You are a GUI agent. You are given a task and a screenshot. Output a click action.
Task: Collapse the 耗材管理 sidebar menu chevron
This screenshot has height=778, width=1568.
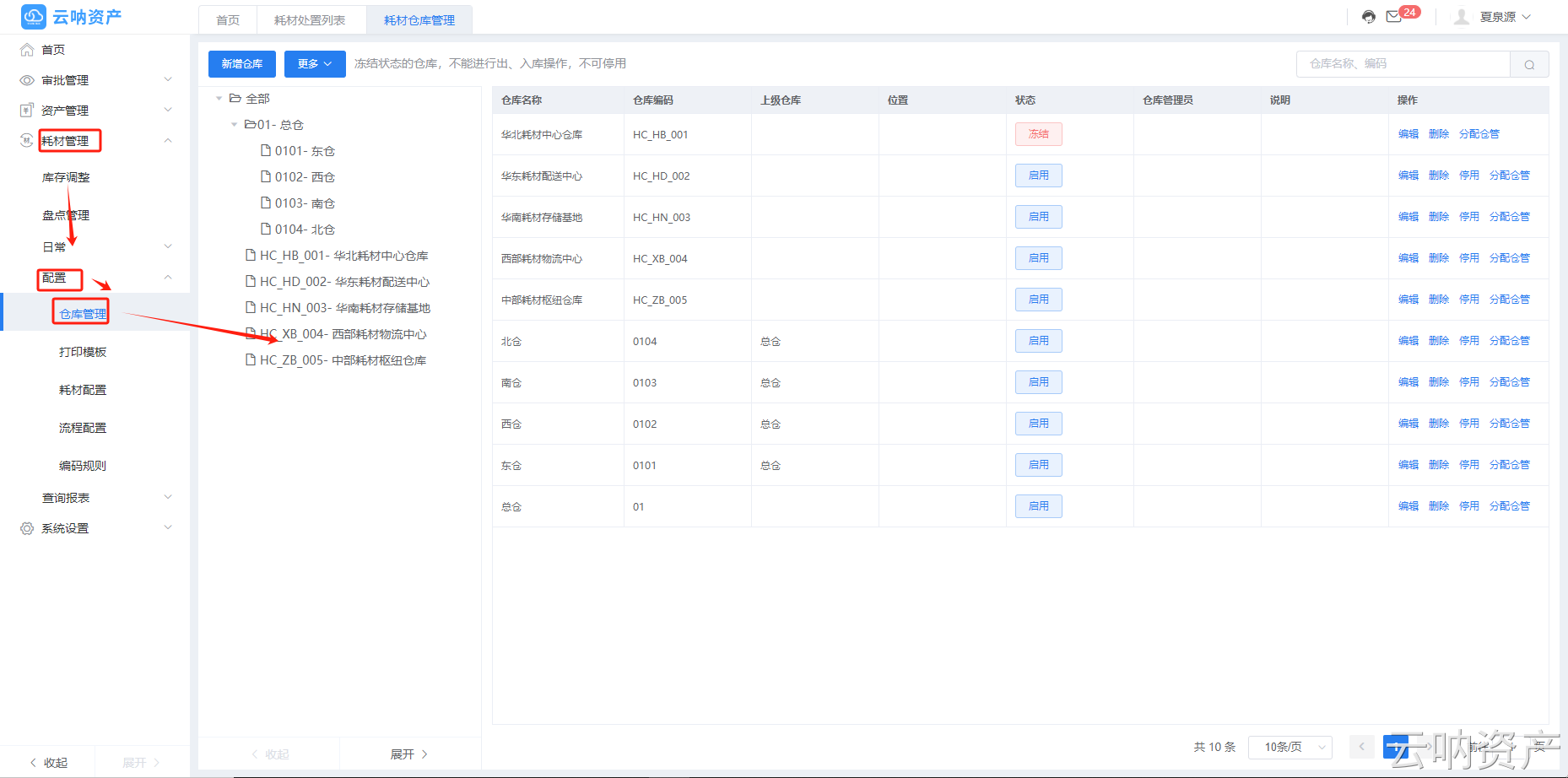coord(168,141)
